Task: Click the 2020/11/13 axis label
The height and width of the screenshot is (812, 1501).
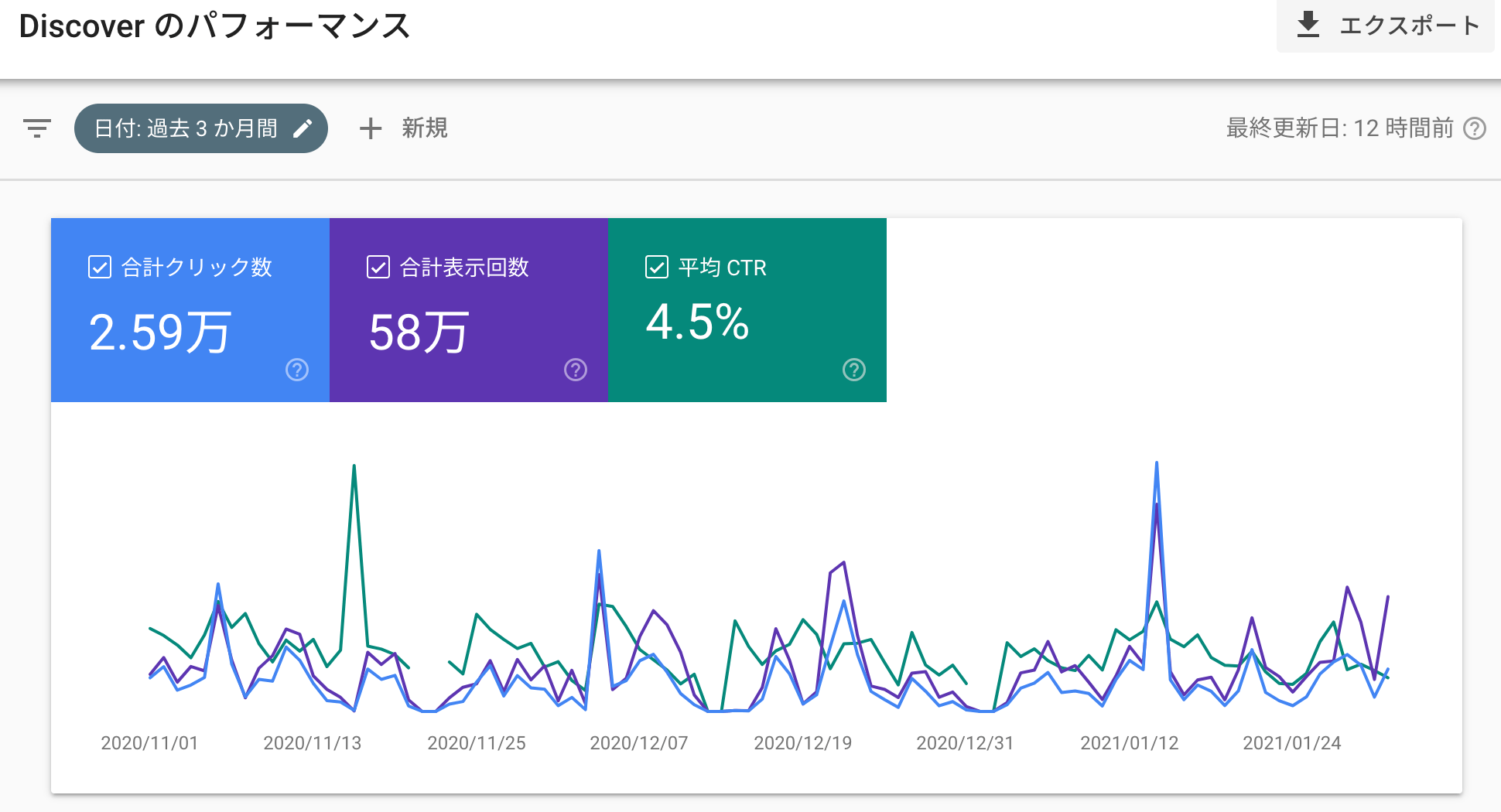Action: (x=313, y=743)
